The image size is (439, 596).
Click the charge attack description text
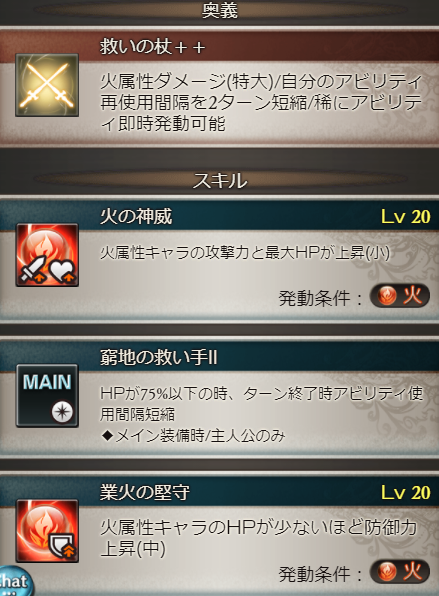[261, 102]
